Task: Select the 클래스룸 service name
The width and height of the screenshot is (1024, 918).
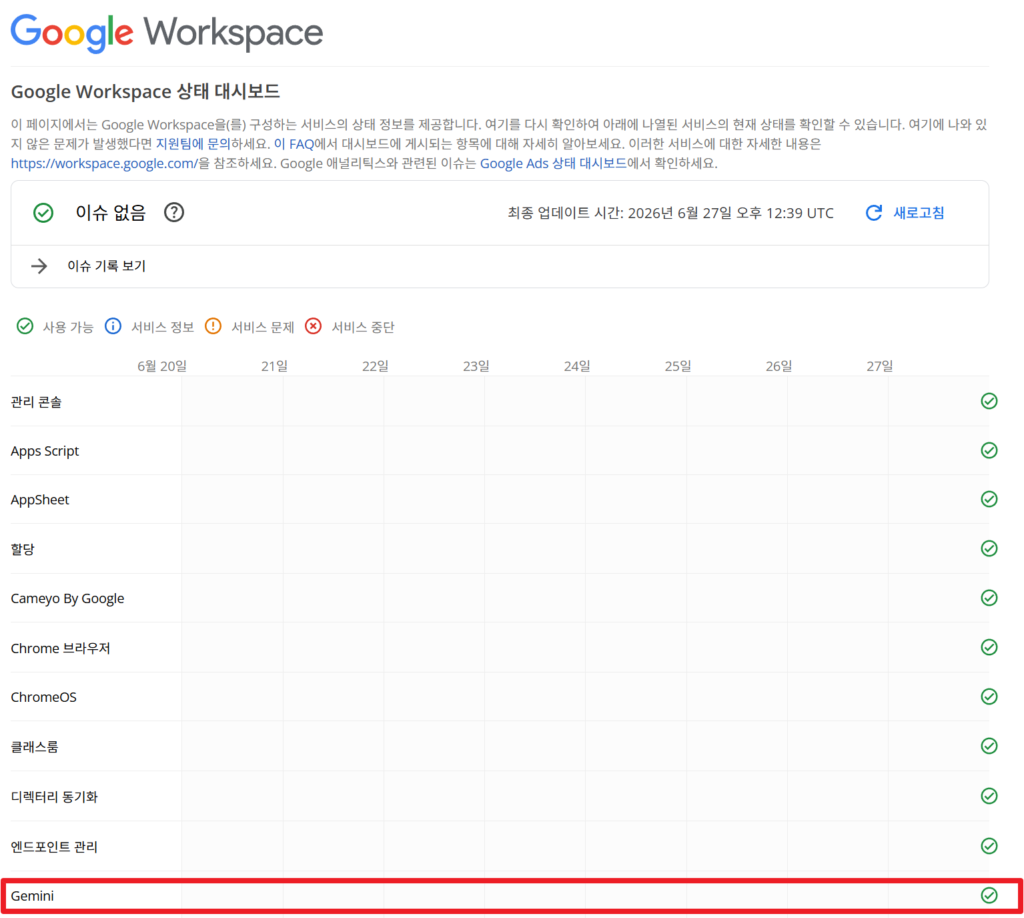Action: coord(34,747)
